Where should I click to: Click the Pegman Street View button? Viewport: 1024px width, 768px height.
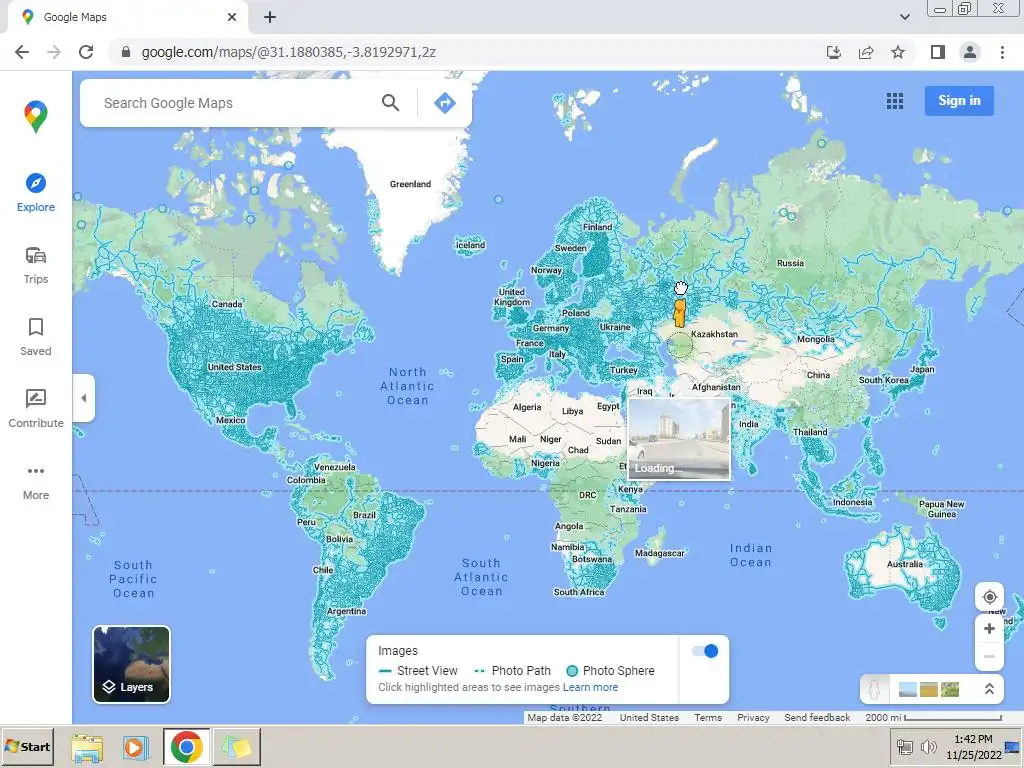[874, 689]
